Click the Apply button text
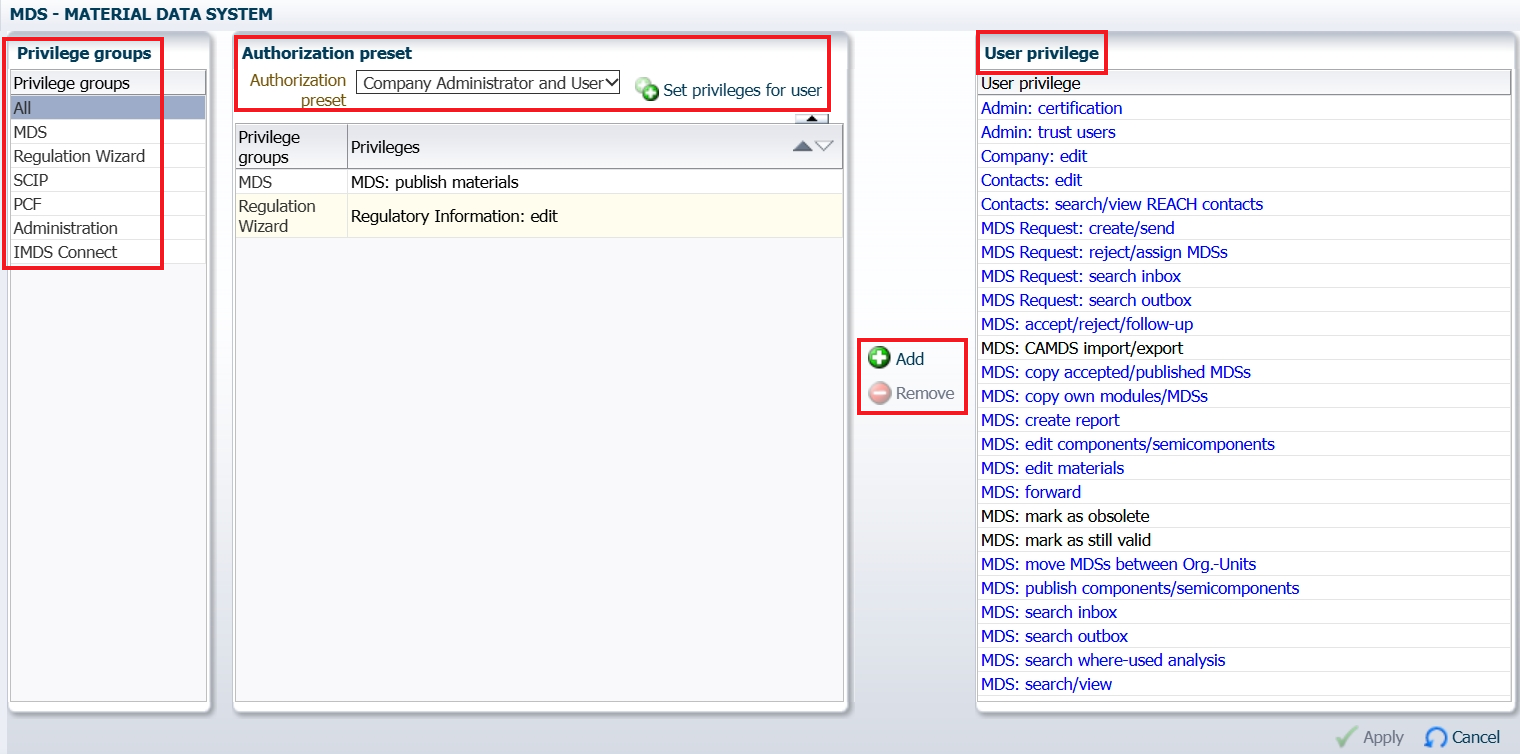Screen dimensions: 1520x754 [x=1383, y=737]
